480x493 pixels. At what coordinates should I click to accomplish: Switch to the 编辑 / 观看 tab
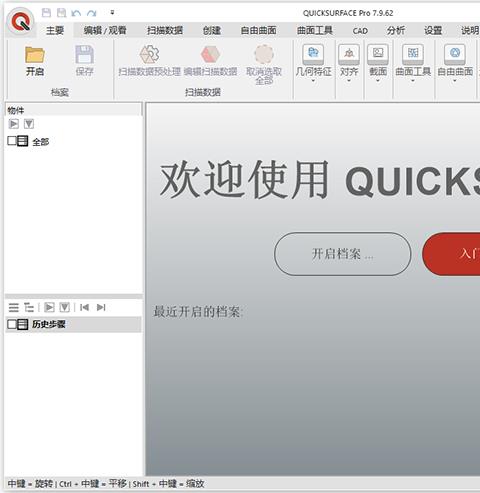(105, 31)
